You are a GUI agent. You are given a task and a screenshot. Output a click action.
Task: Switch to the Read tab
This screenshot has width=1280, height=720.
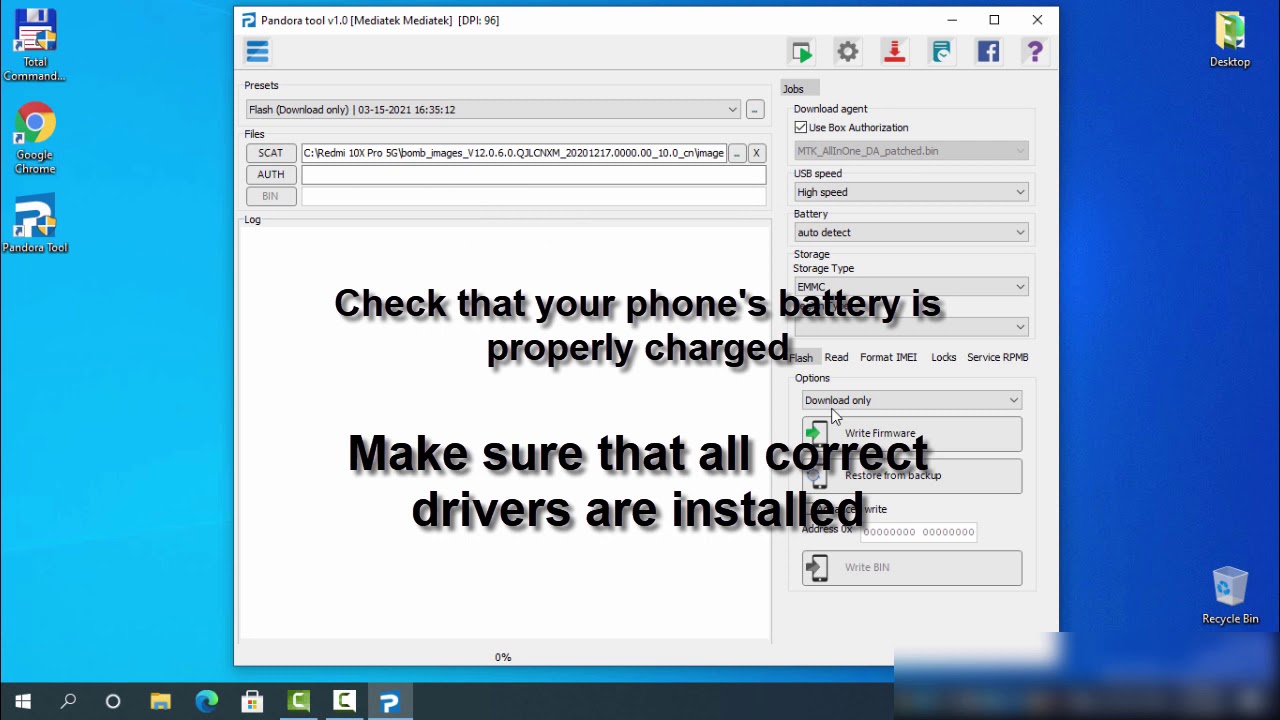(836, 357)
